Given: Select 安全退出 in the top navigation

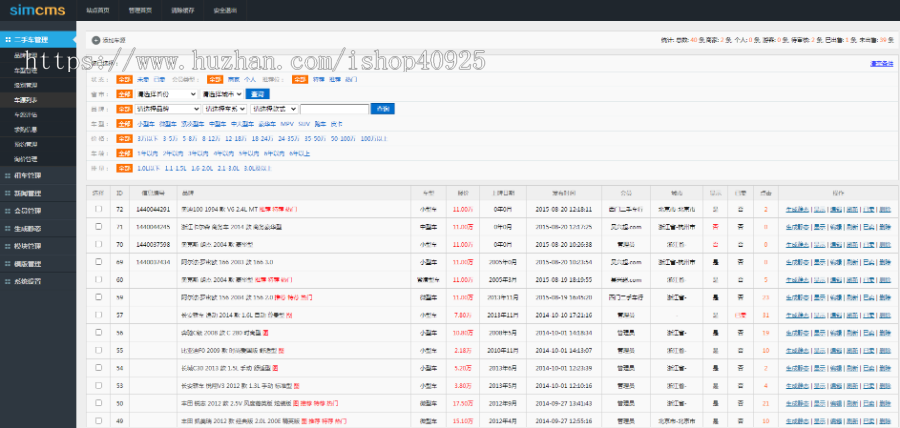Looking at the screenshot, I should [x=226, y=9].
